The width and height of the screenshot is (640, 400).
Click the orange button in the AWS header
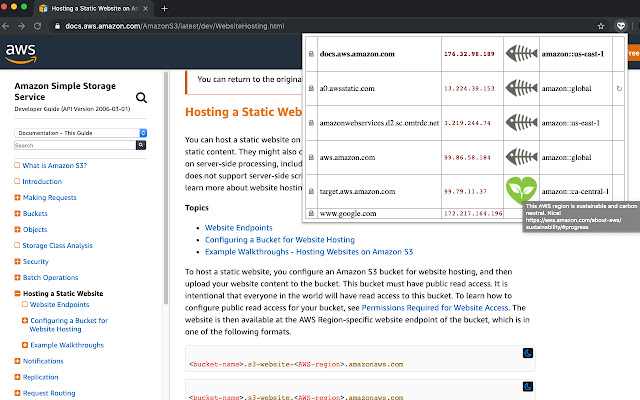coord(633,53)
